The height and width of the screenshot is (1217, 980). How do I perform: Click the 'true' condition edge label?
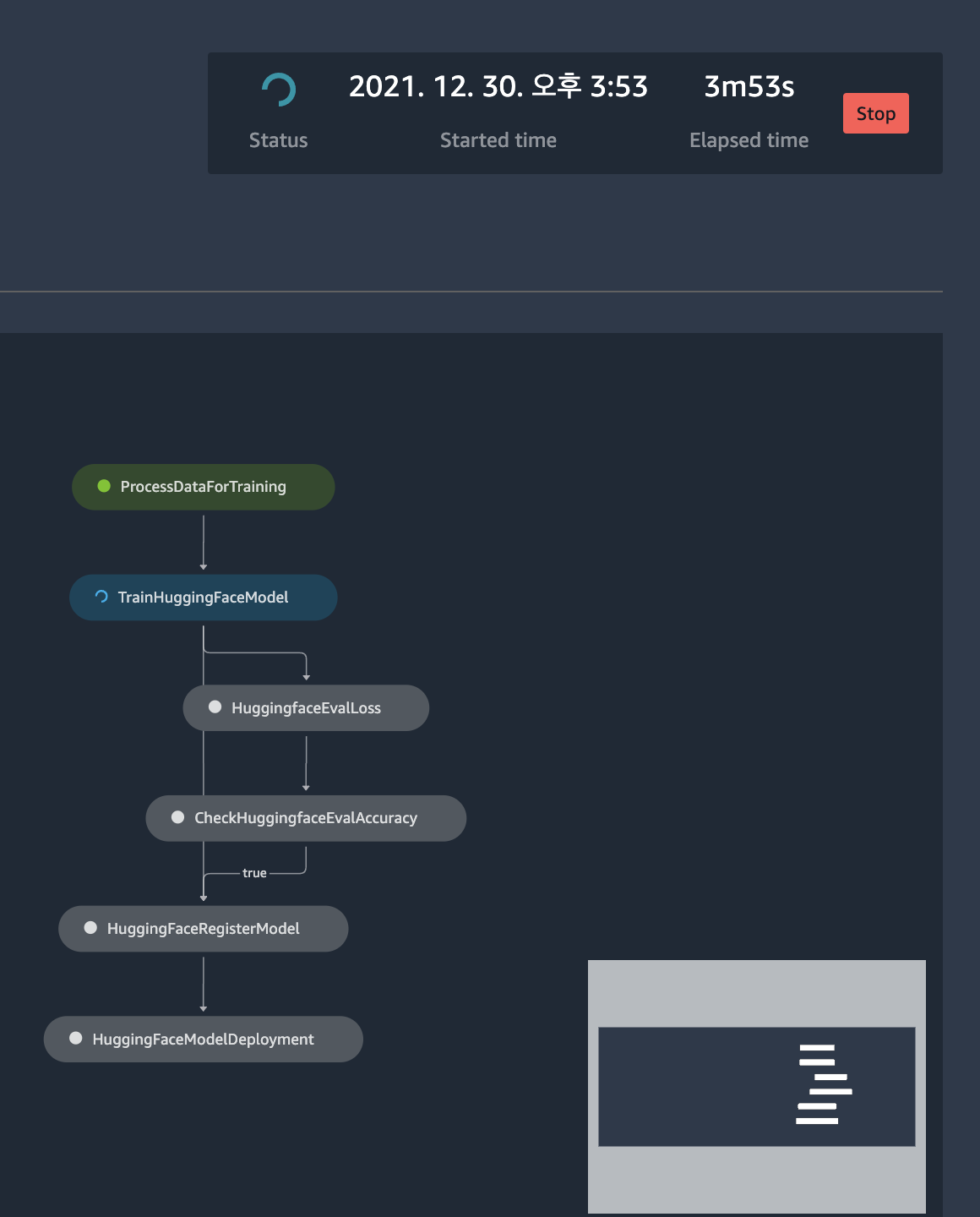point(254,873)
